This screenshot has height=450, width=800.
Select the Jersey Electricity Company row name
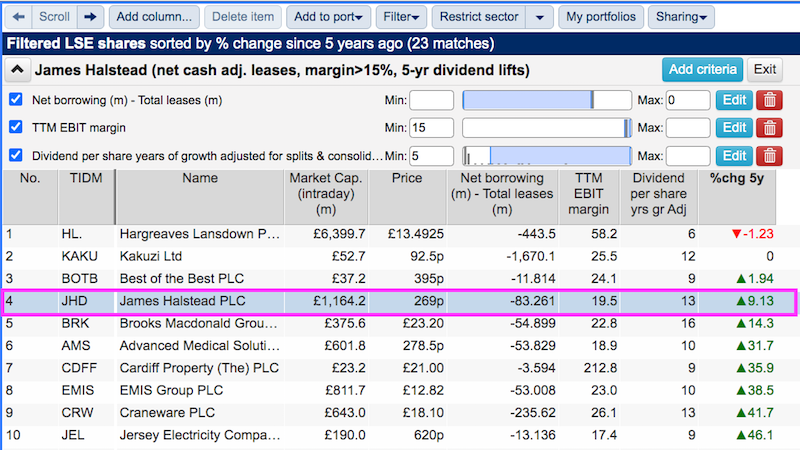(200, 435)
